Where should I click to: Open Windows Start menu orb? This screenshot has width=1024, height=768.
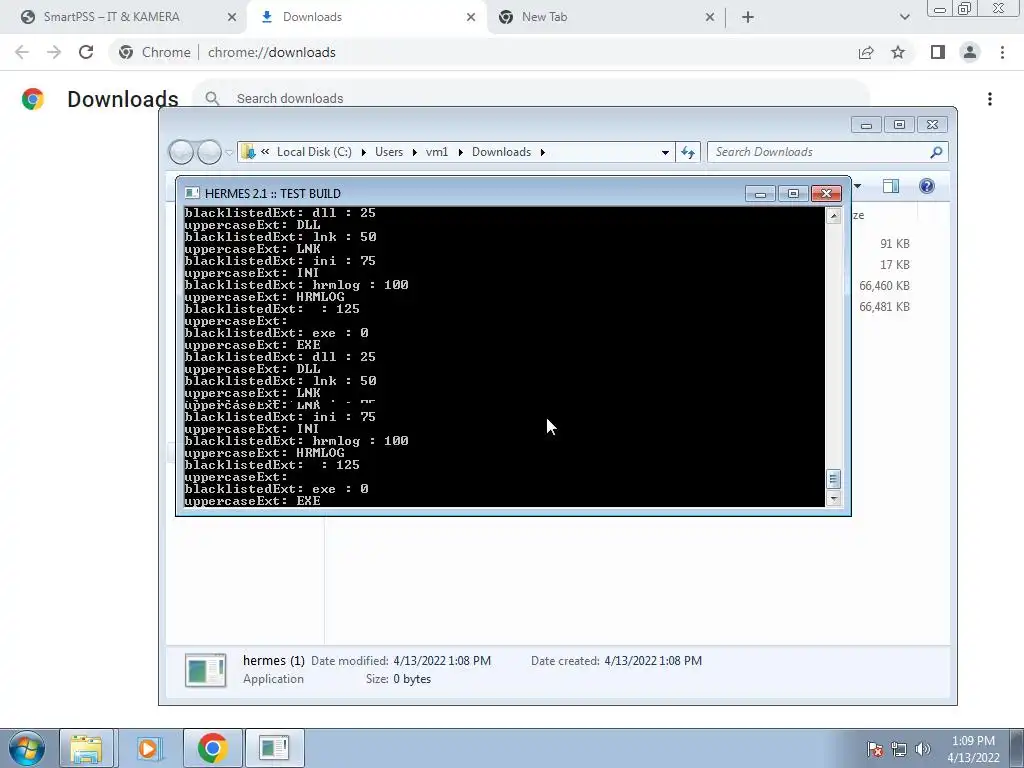pyautogui.click(x=26, y=748)
